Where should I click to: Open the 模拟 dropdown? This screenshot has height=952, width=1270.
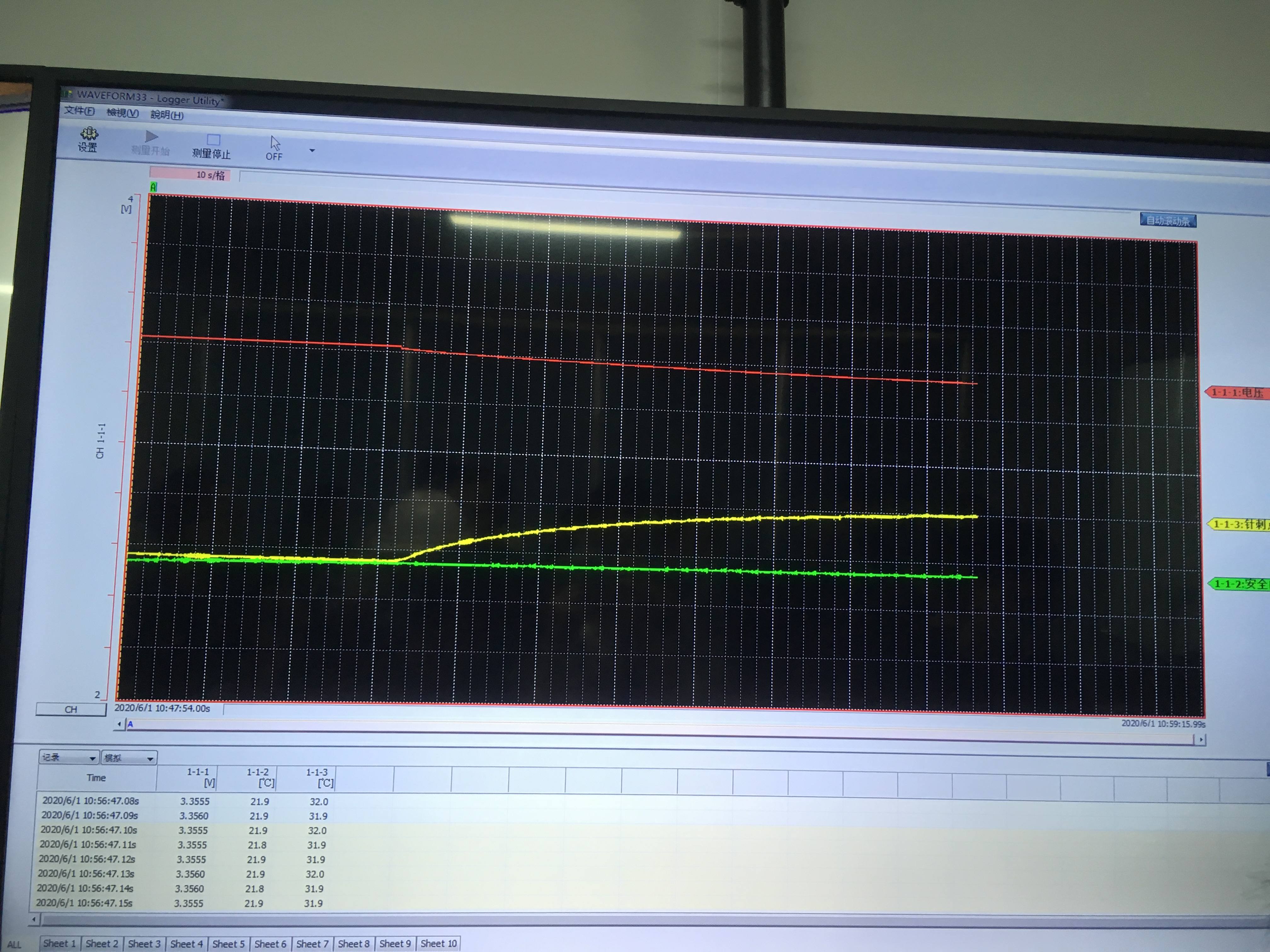pos(129,758)
